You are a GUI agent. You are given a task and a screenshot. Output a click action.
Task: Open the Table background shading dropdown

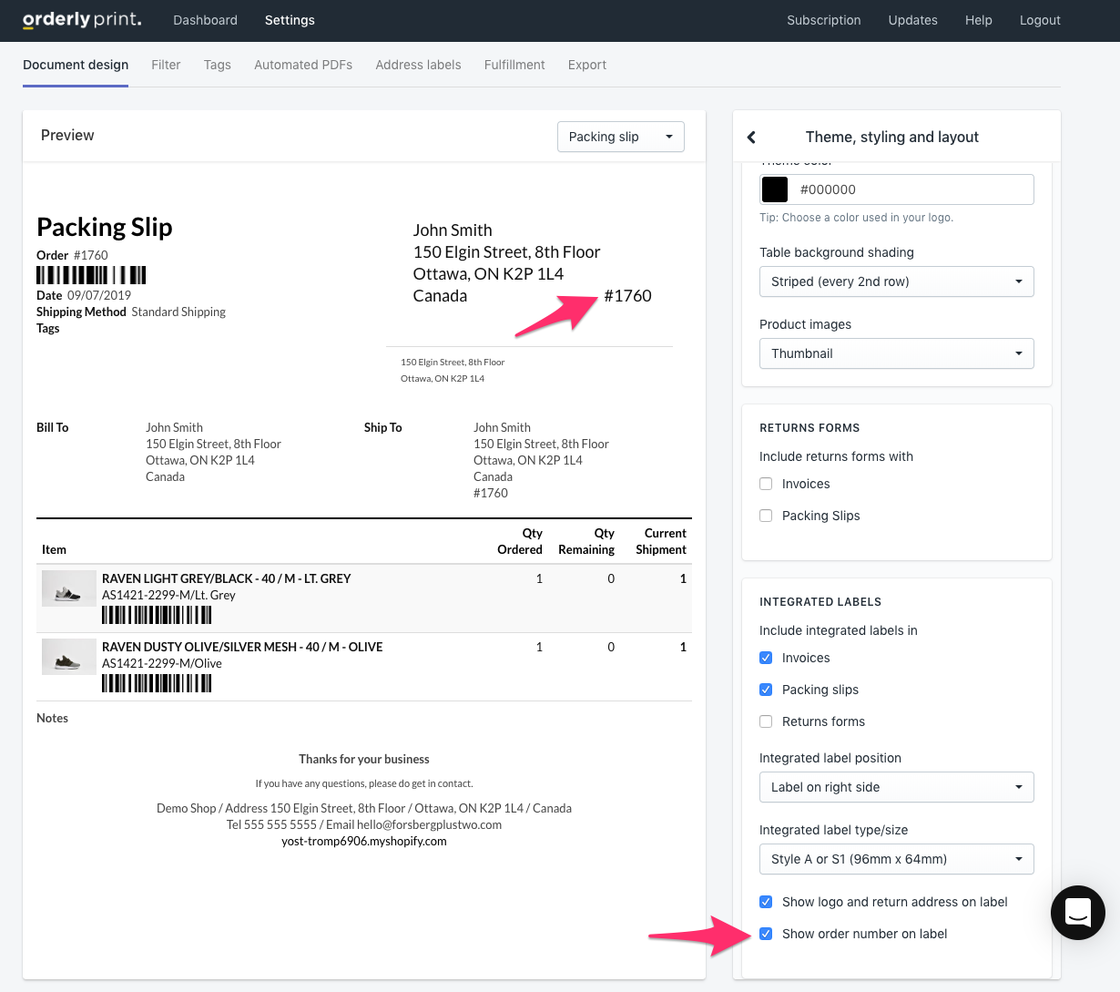pyautogui.click(x=895, y=281)
